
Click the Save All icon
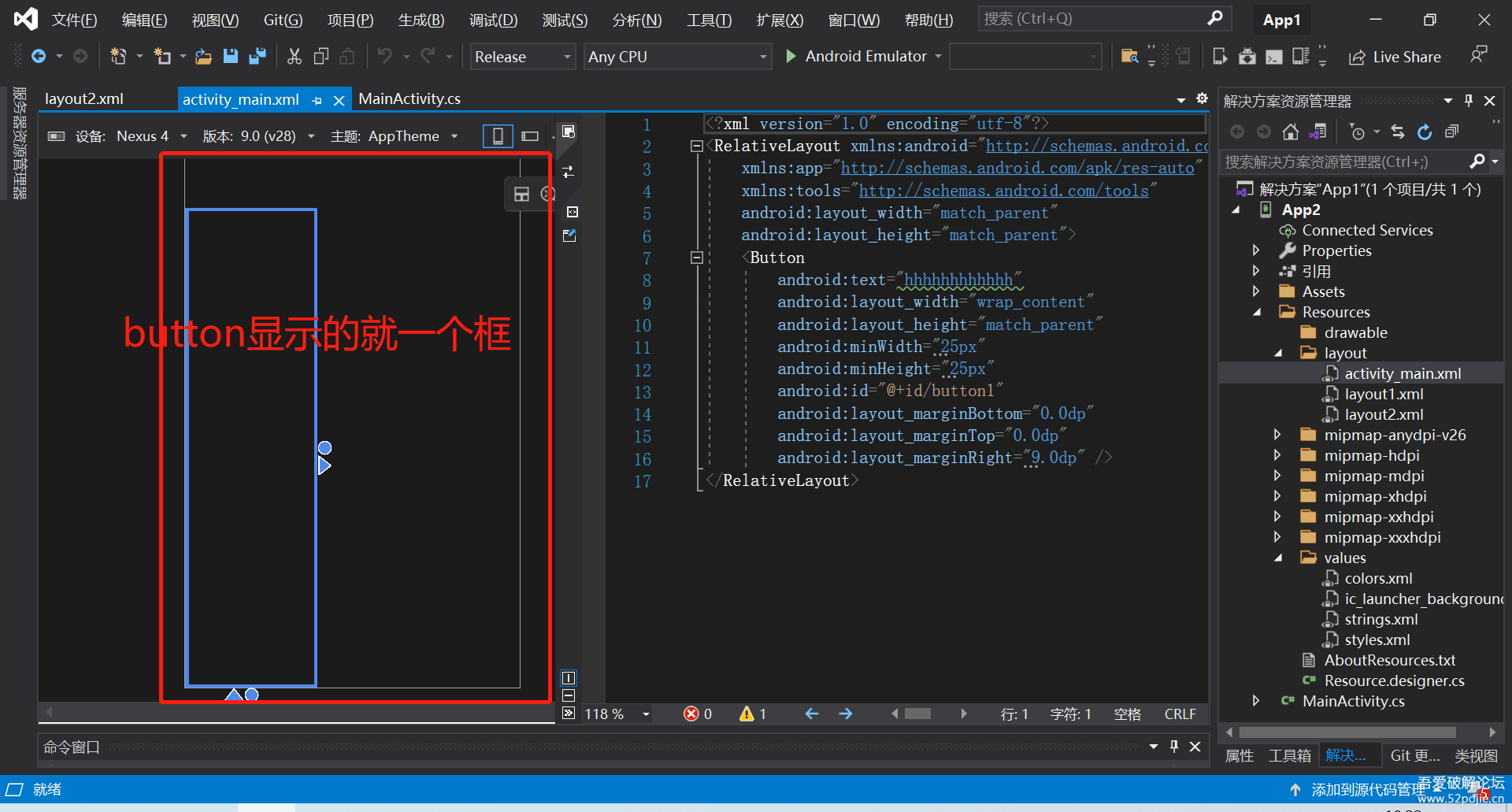pos(257,56)
